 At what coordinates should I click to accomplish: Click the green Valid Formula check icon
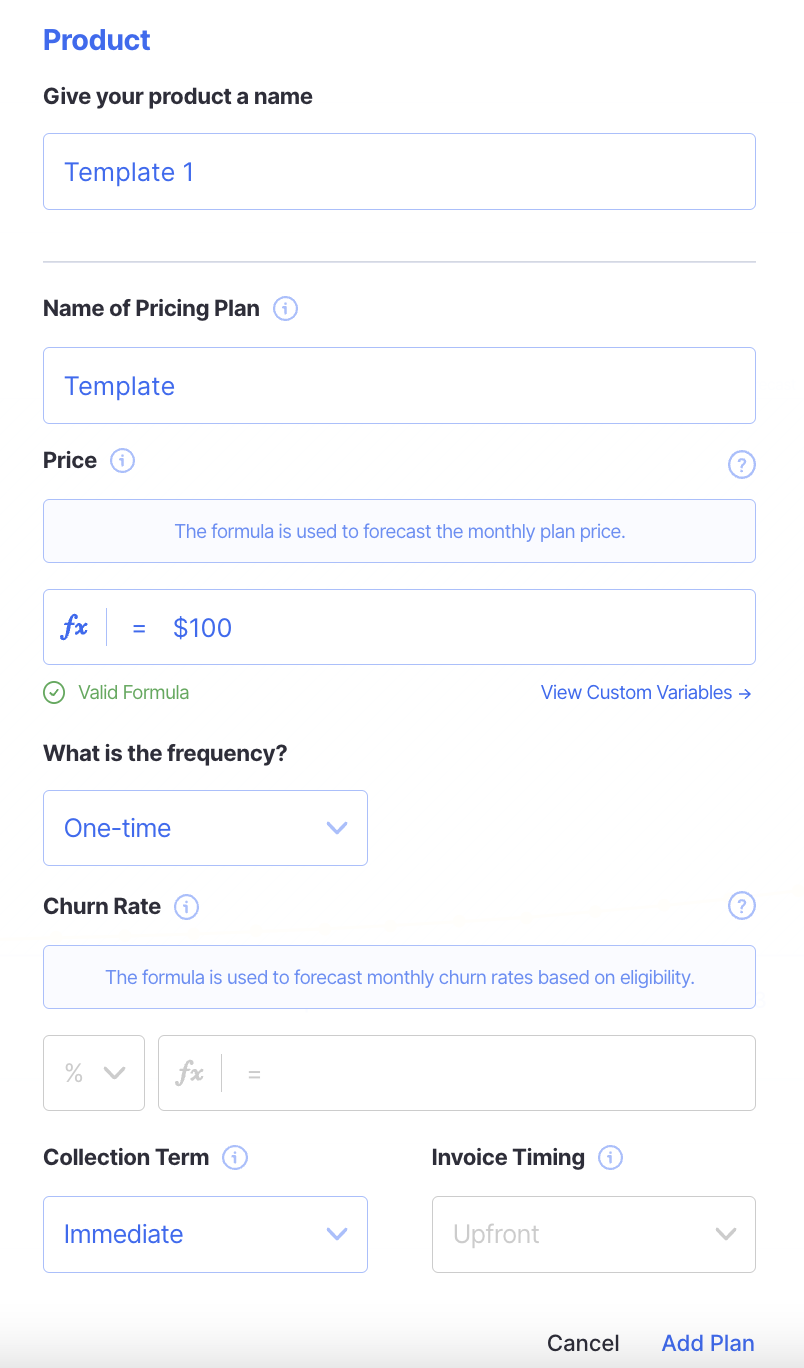tap(54, 692)
